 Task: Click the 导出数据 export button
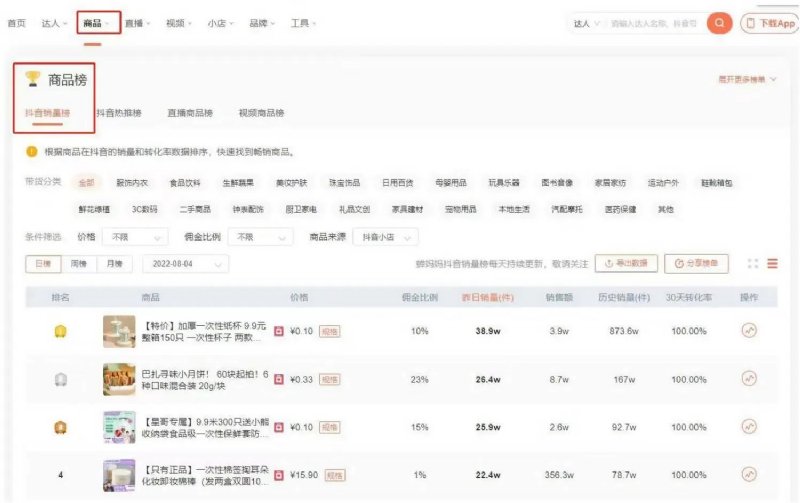pos(626,263)
